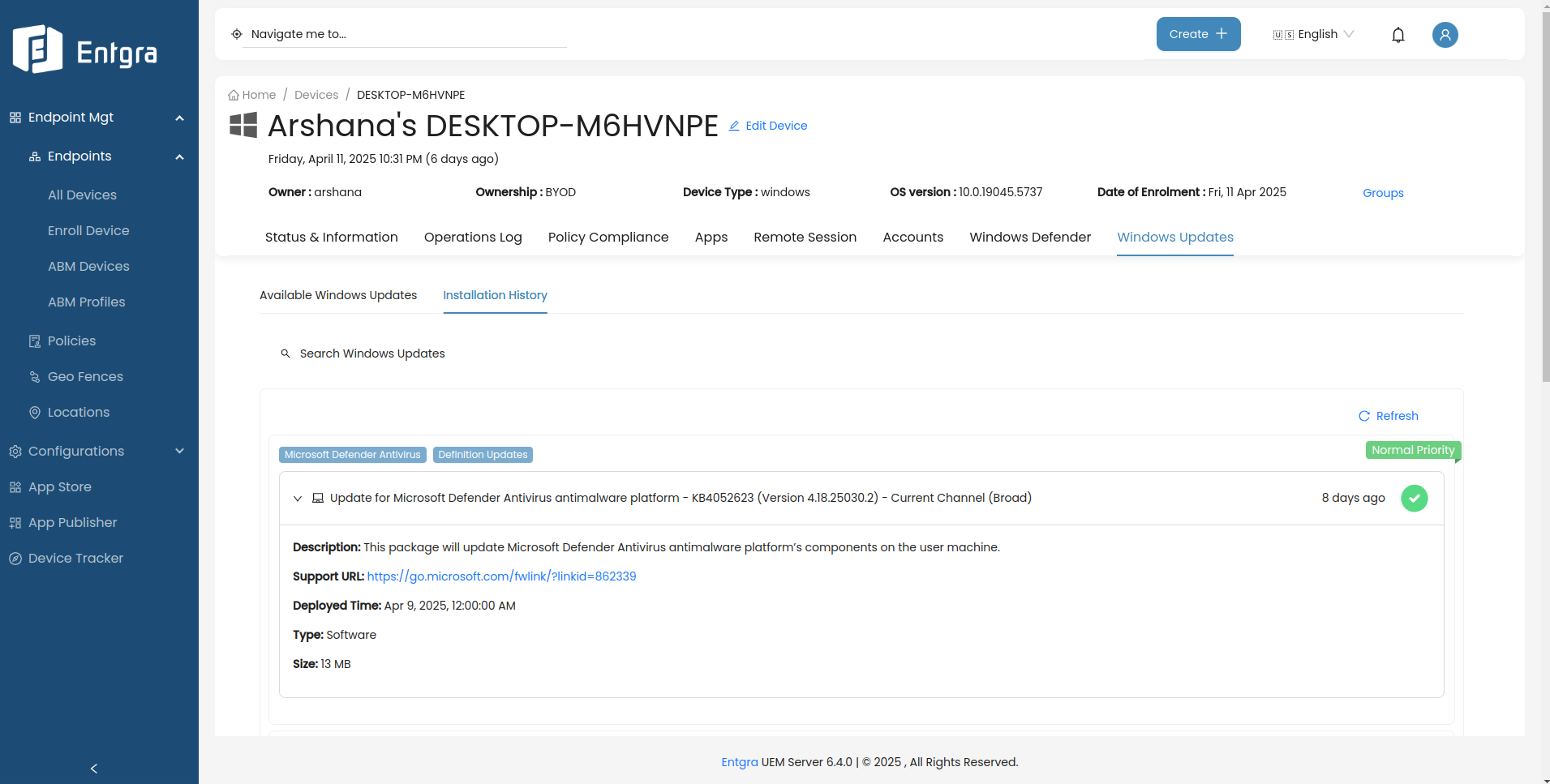Collapse Endpoints submenu chevron
The height and width of the screenshot is (784, 1550).
[x=180, y=157]
